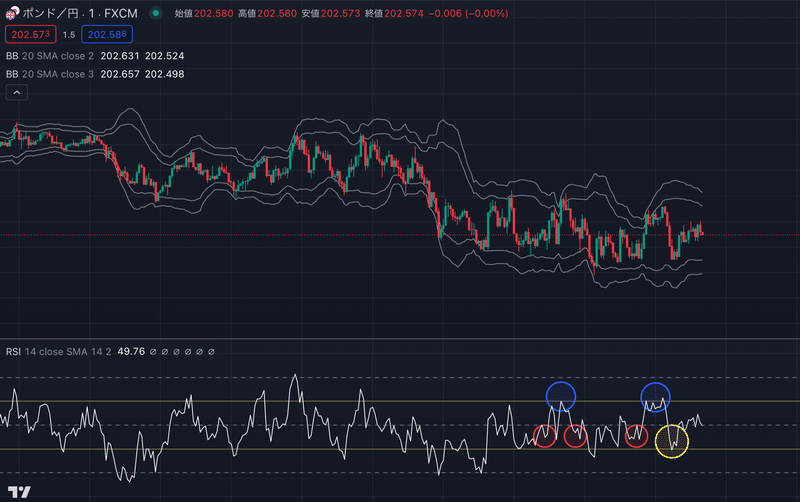Click BB close 2 upper band value 202.631
Screen dimensions: 800x502
(120, 56)
